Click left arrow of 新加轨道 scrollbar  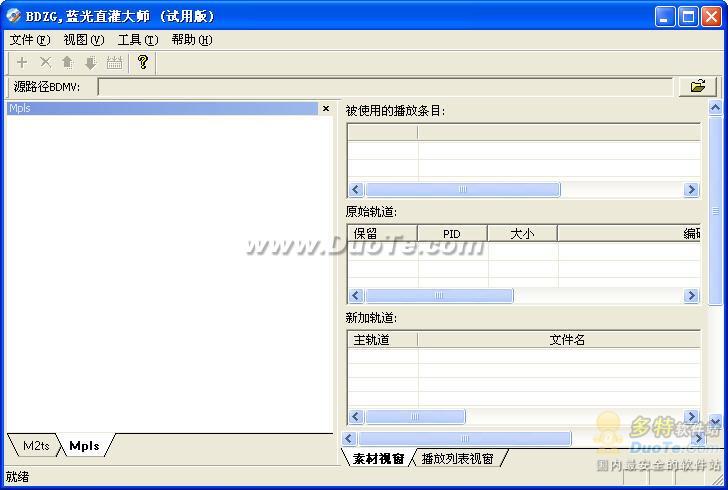(x=356, y=416)
